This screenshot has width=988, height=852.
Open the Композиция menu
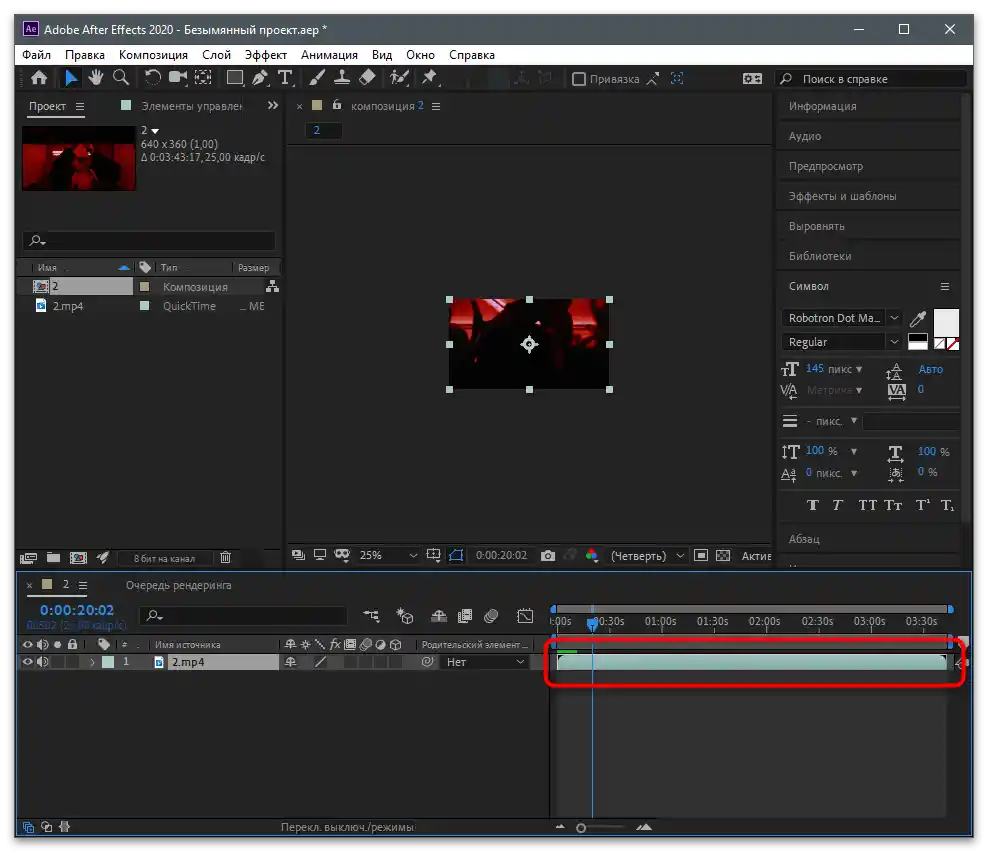[153, 55]
